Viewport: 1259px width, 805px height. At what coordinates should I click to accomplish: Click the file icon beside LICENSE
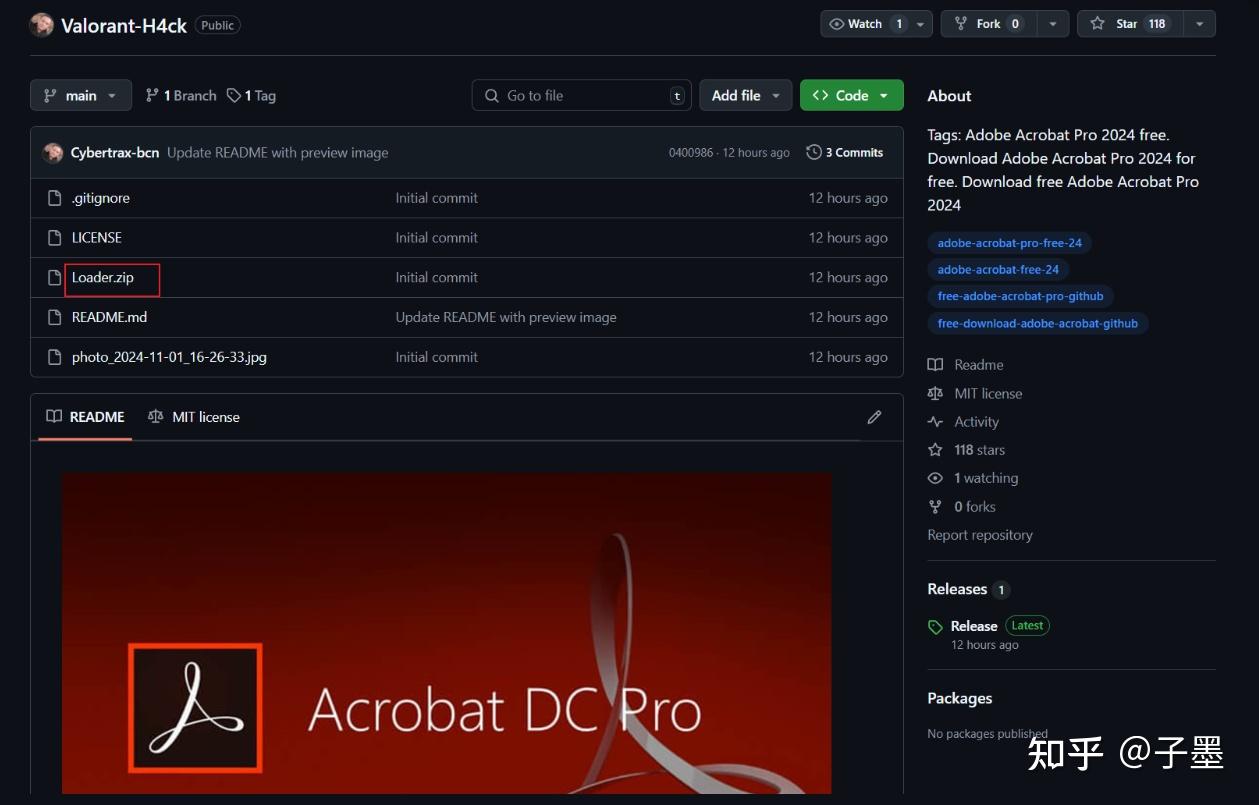55,238
